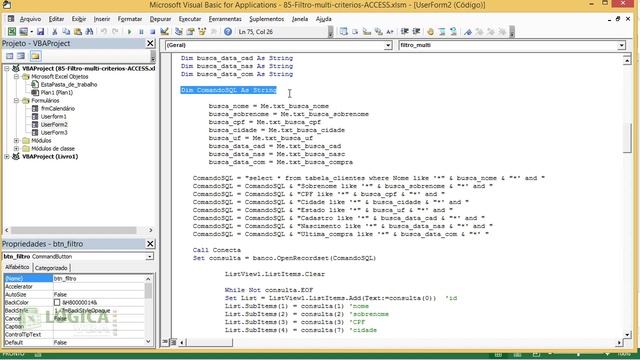Stop execution with the Reset square icon

click(x=152, y=32)
